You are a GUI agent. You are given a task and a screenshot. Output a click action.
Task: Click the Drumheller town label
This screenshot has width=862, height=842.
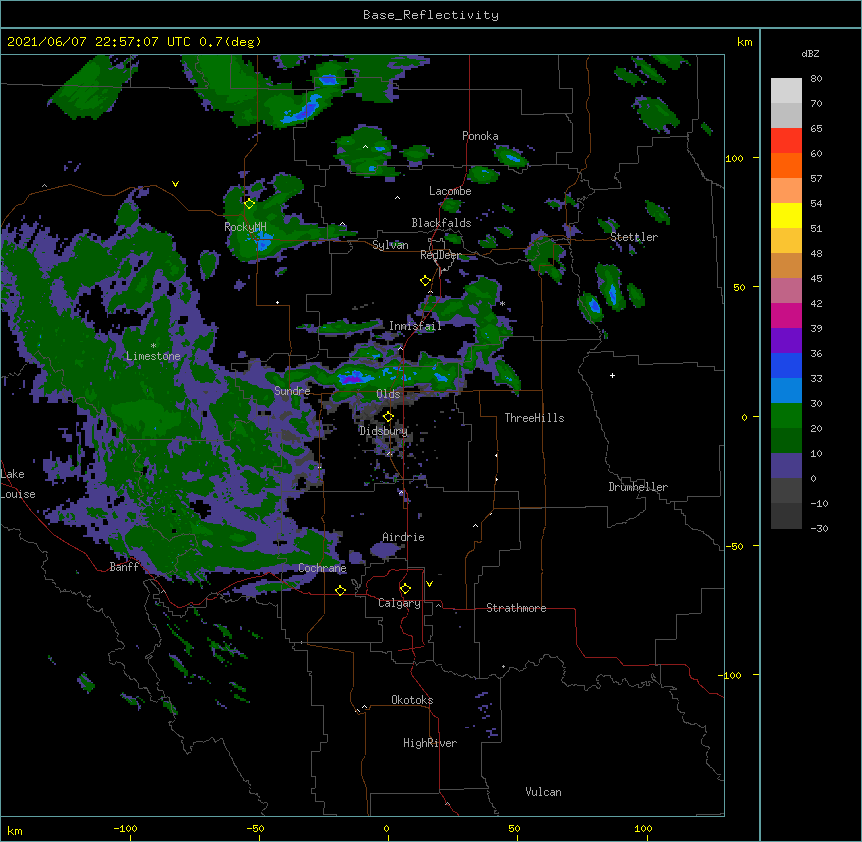[638, 487]
